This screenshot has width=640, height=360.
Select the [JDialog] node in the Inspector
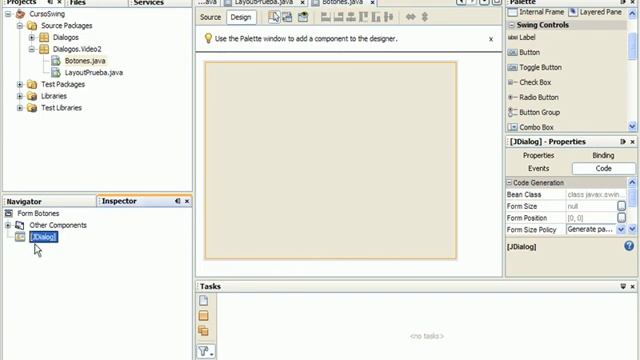[x=44, y=237]
